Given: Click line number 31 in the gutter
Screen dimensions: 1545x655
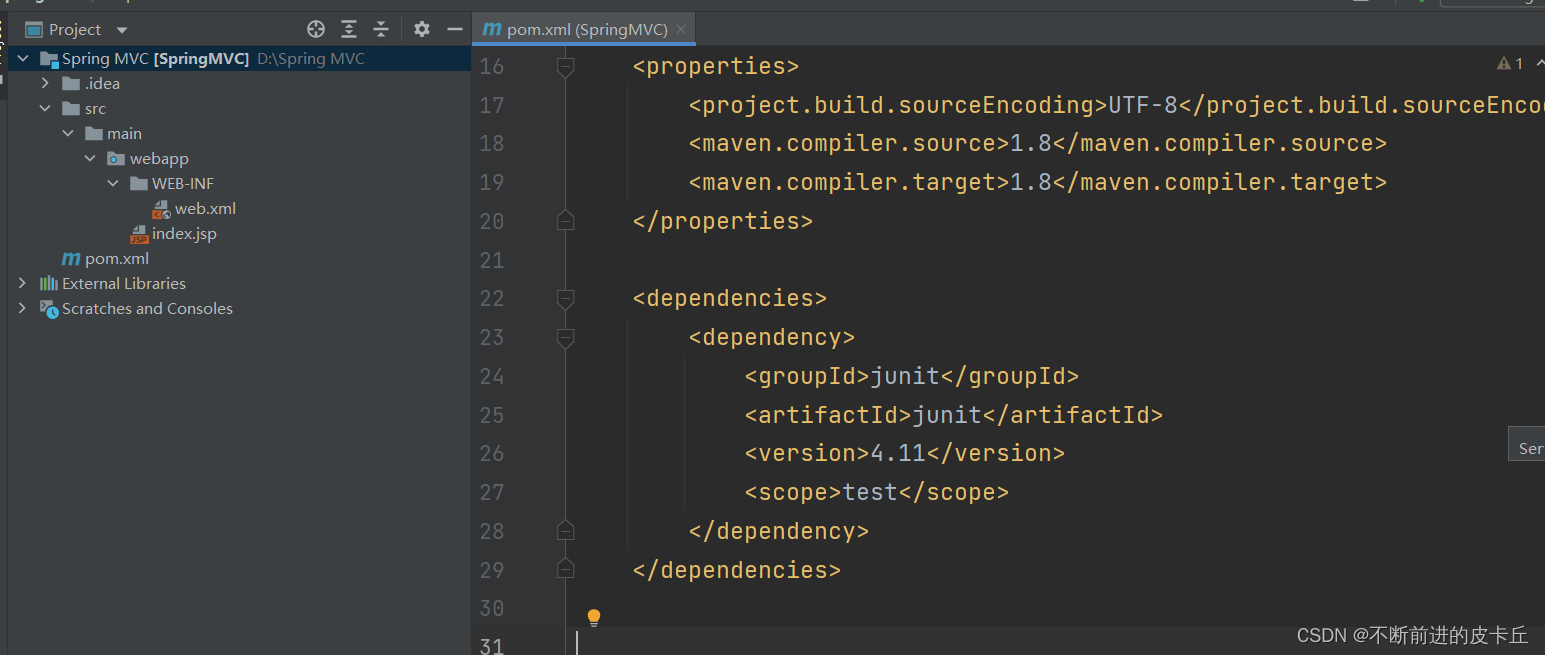Looking at the screenshot, I should tap(492, 645).
